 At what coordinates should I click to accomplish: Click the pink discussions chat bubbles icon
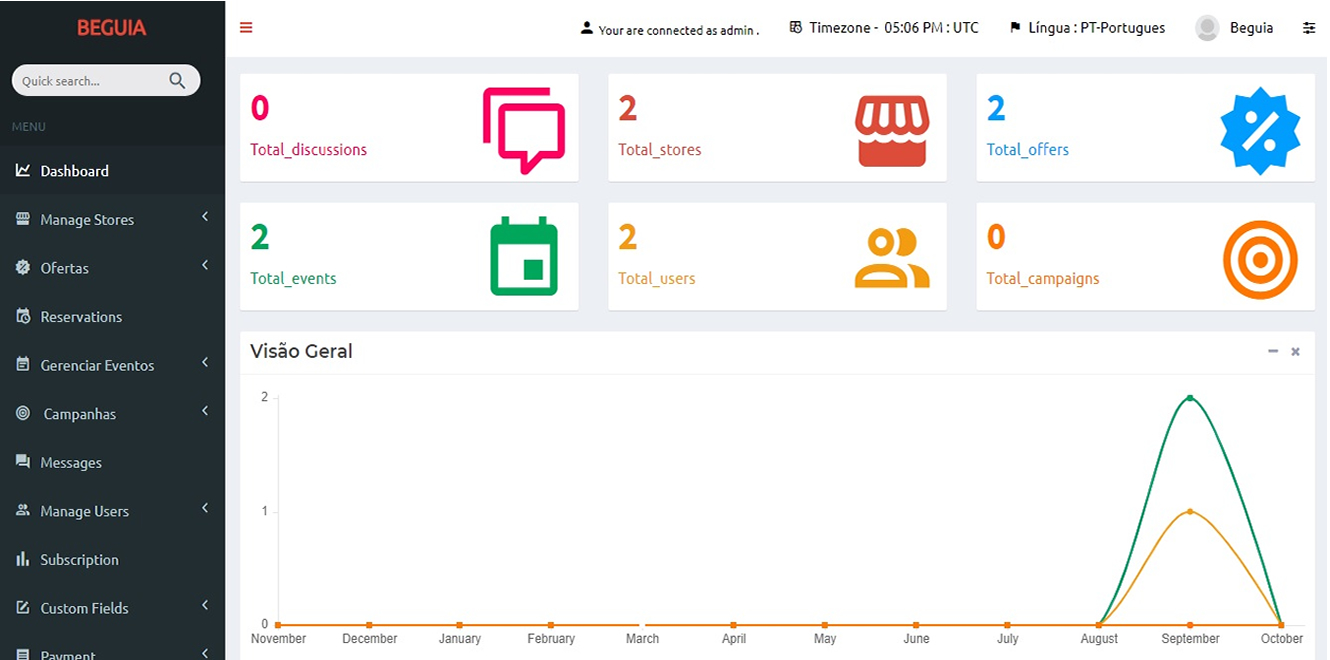[524, 131]
